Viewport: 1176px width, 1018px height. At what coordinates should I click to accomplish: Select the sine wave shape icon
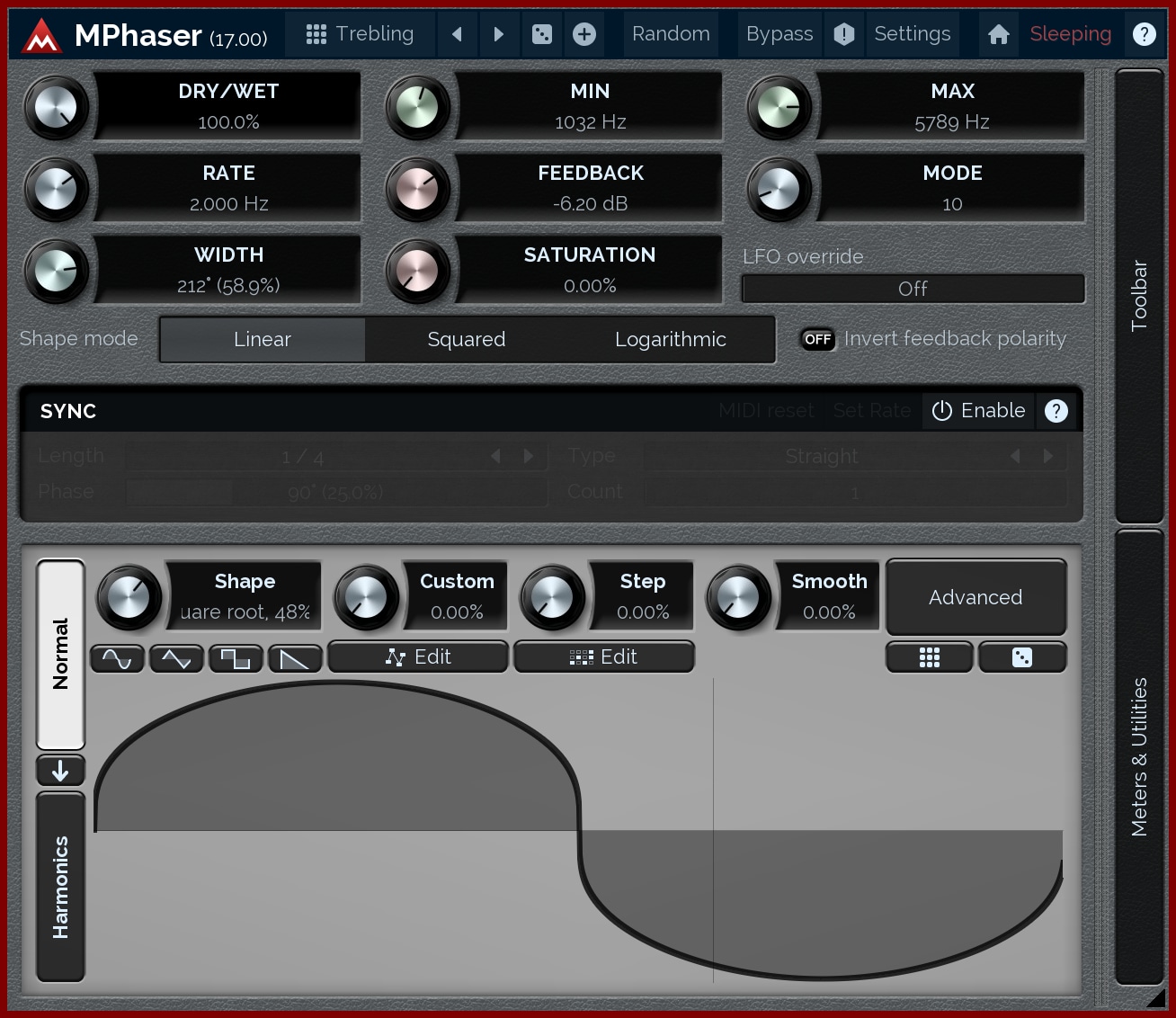[117, 659]
